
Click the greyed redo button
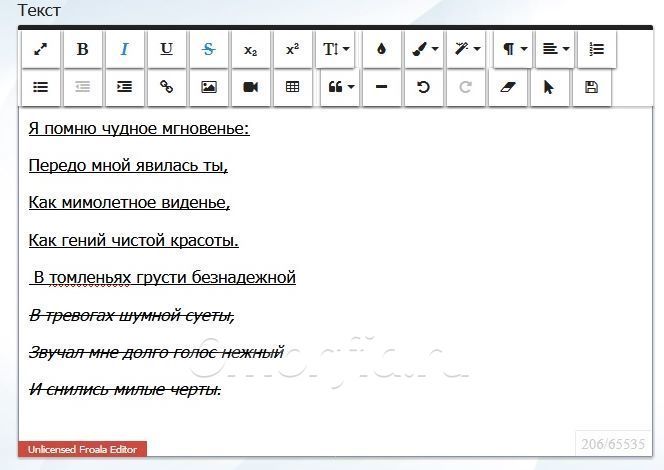(x=465, y=88)
